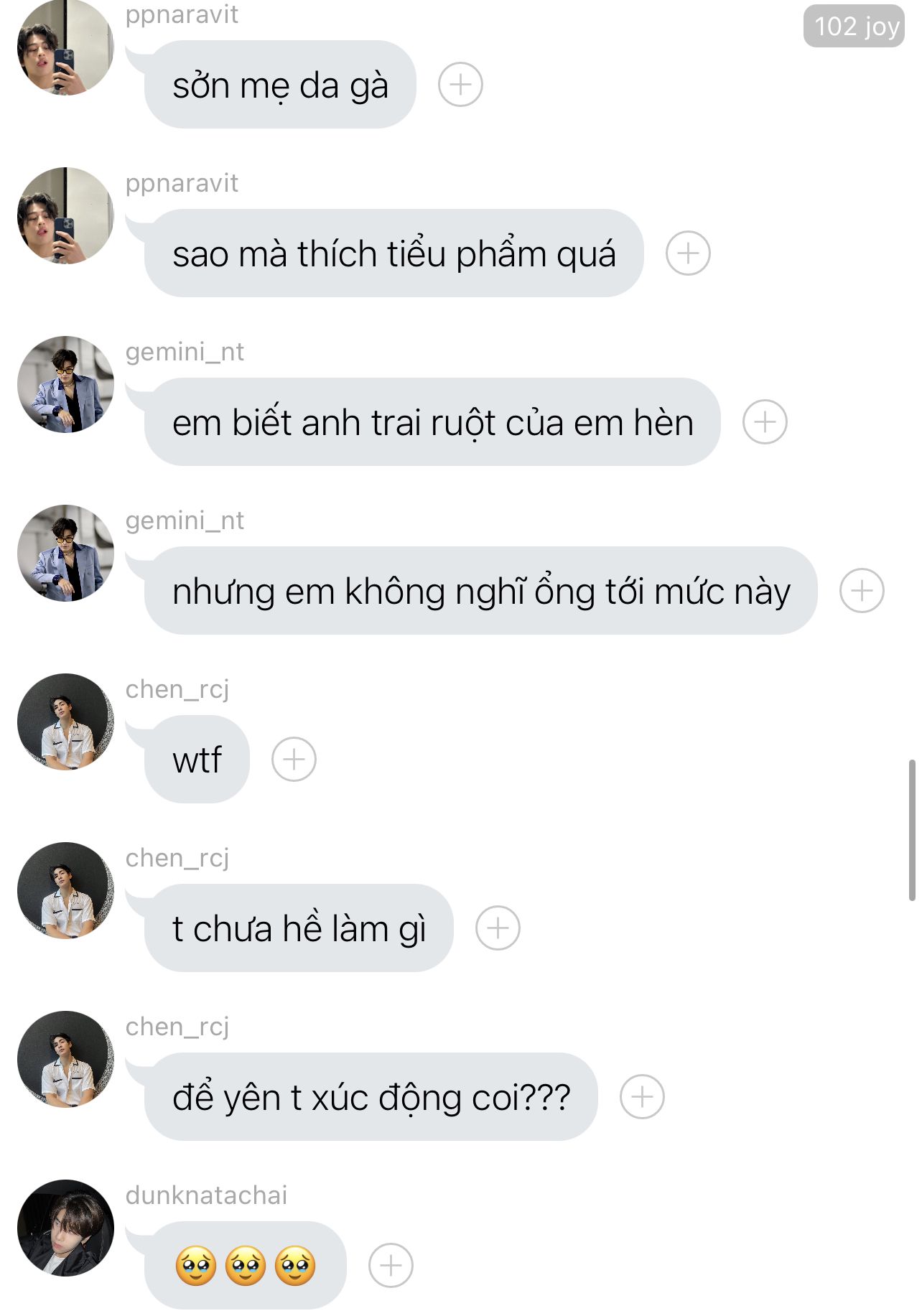
Task: Click the dunknatachai username label
Action: pyautogui.click(x=206, y=1195)
